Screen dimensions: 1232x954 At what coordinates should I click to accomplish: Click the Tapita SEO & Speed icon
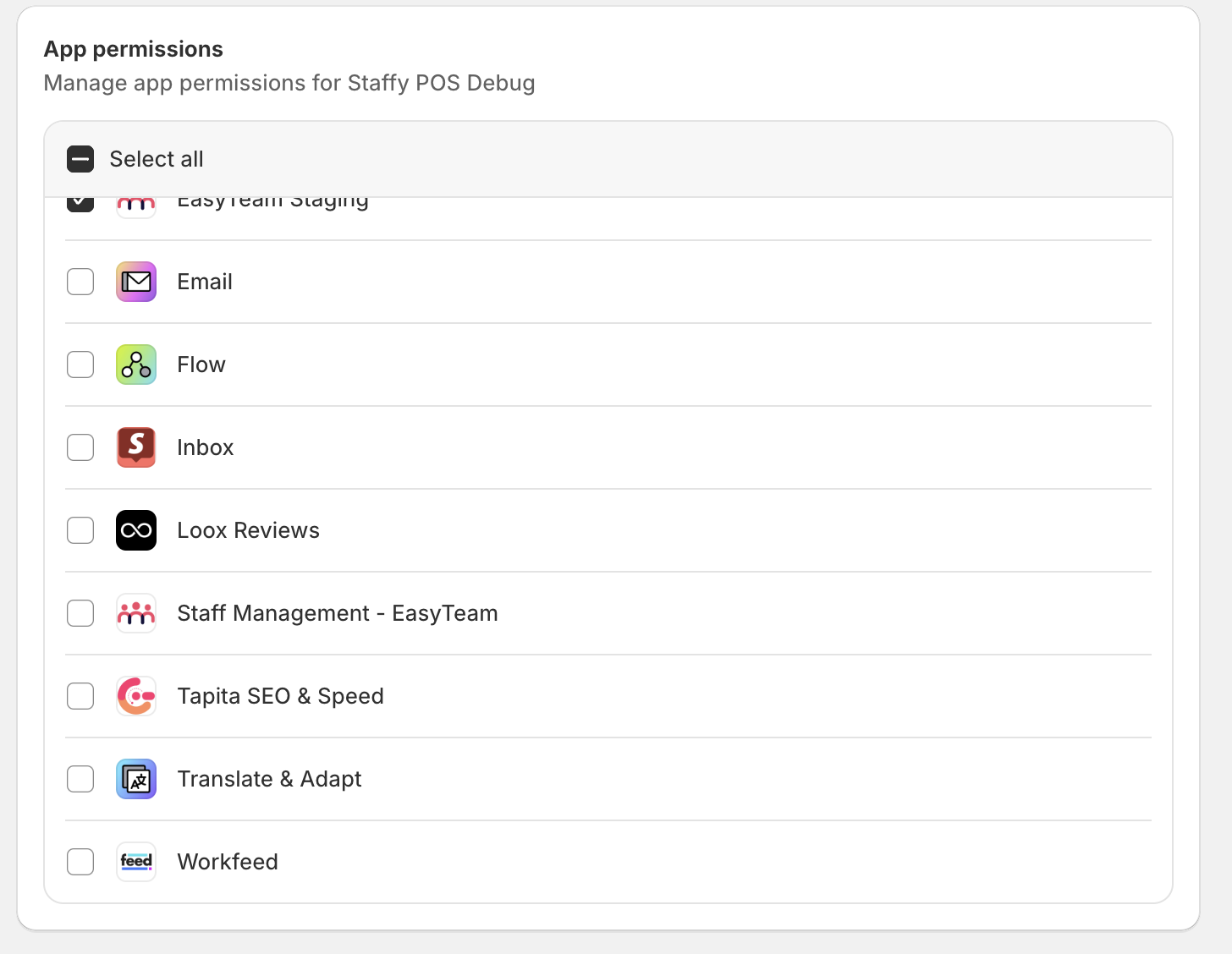[x=136, y=696]
